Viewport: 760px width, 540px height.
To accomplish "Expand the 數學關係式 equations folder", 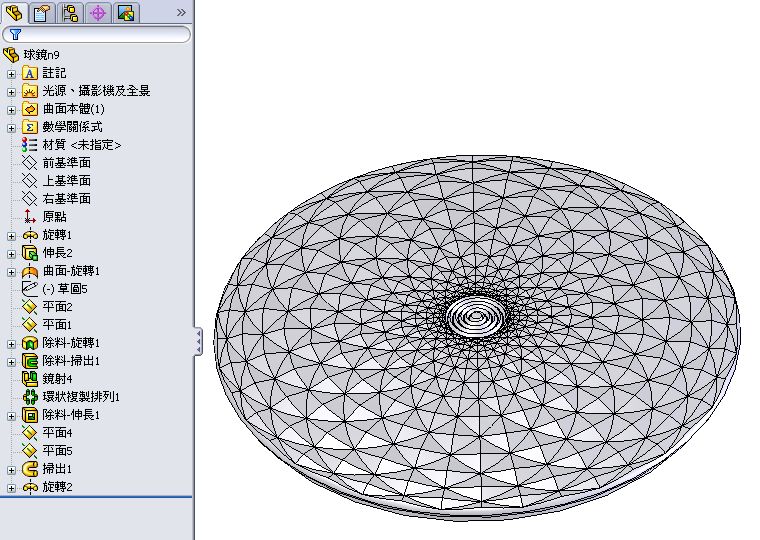I will [x=11, y=128].
